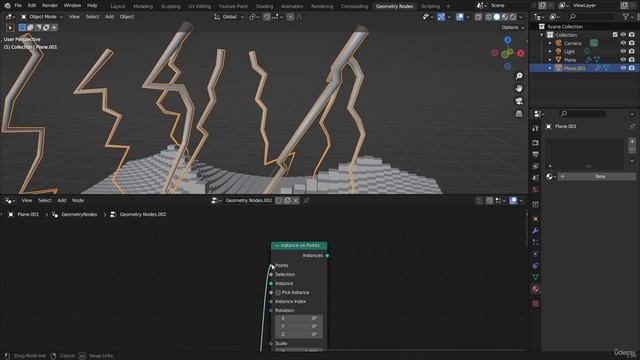Expand the viewport Options dropdown
The image size is (640, 360).
click(513, 27)
